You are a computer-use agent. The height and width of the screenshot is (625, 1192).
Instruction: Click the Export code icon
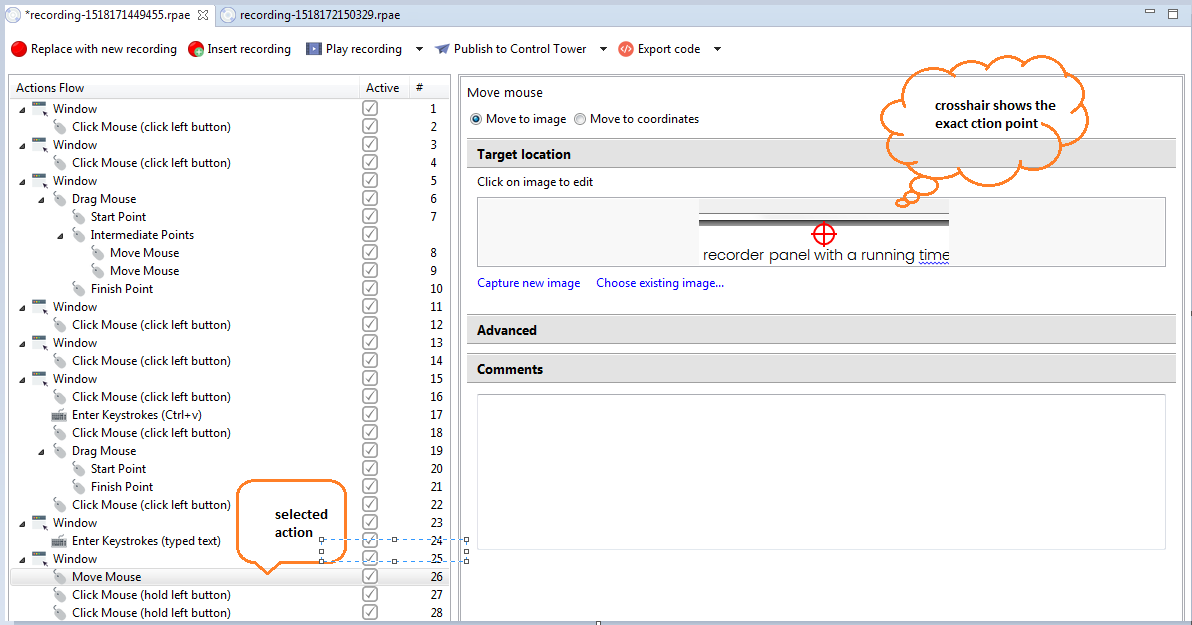tap(626, 49)
